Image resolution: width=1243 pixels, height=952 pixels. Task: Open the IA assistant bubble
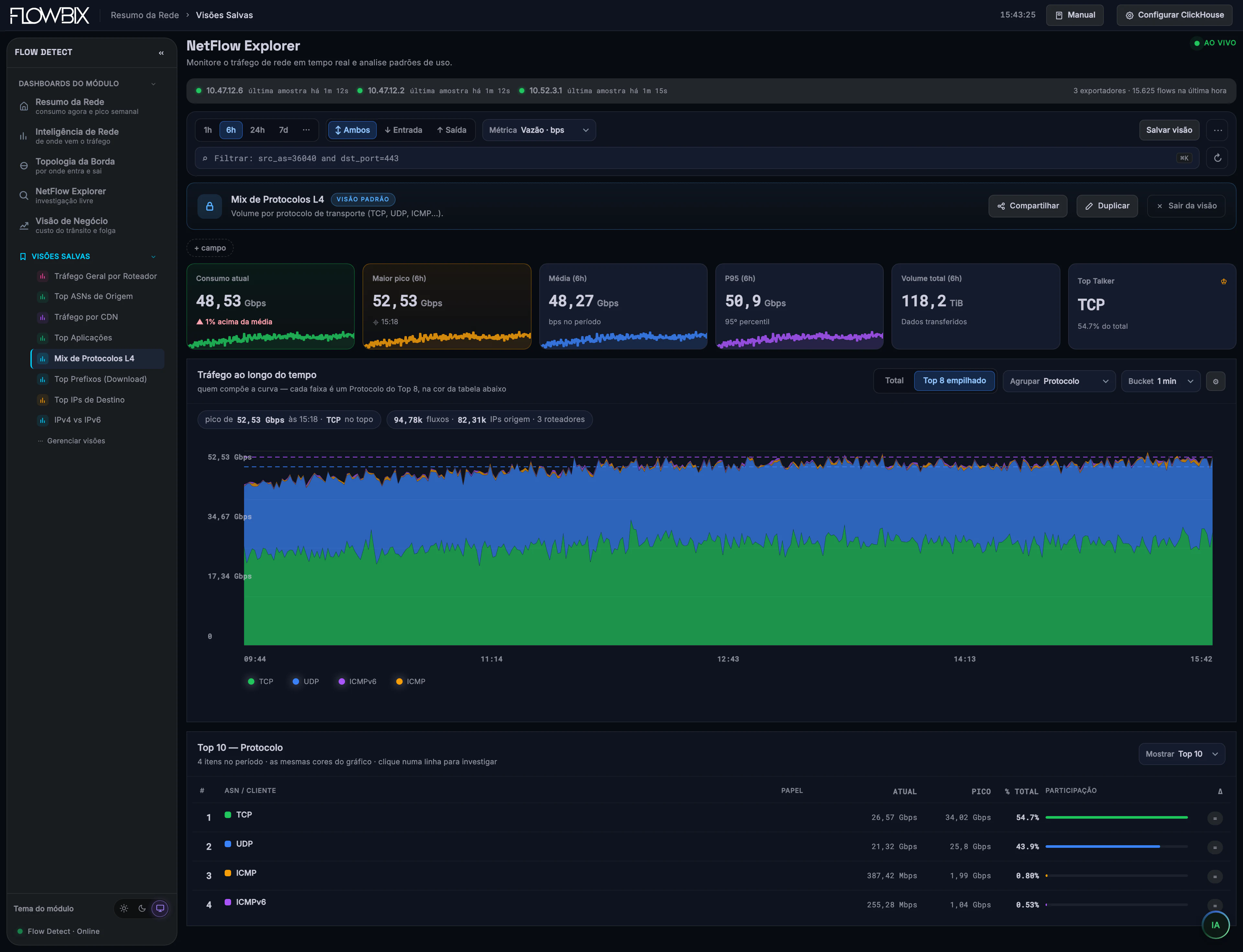(x=1215, y=925)
